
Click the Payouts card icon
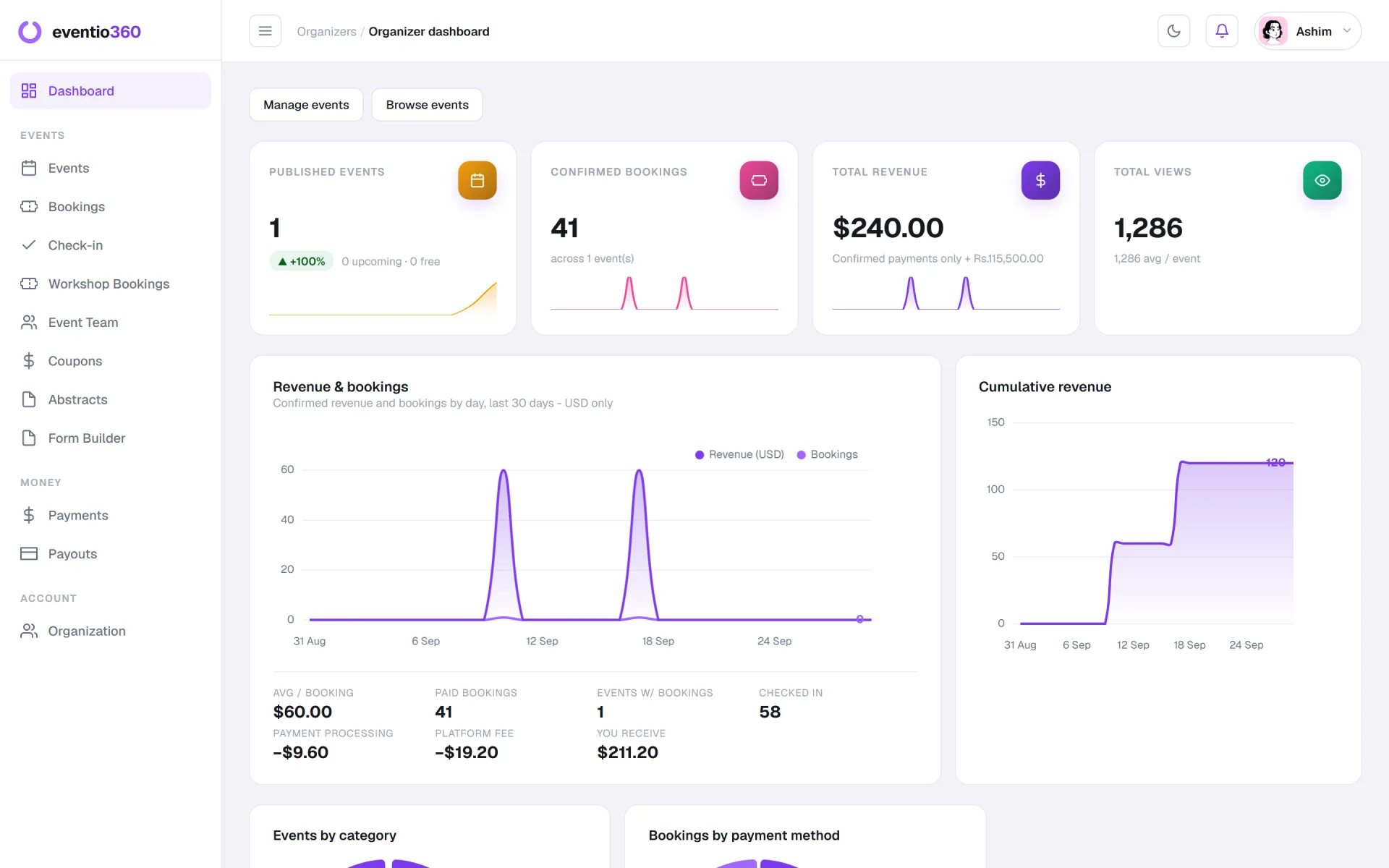tap(29, 553)
